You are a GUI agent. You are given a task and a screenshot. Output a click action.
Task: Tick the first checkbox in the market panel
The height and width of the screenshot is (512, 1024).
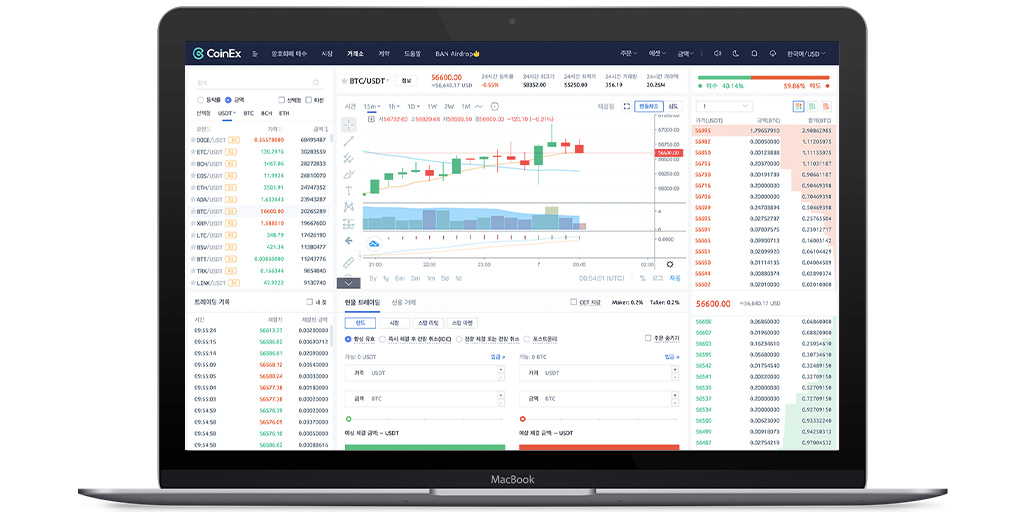click(x=281, y=100)
